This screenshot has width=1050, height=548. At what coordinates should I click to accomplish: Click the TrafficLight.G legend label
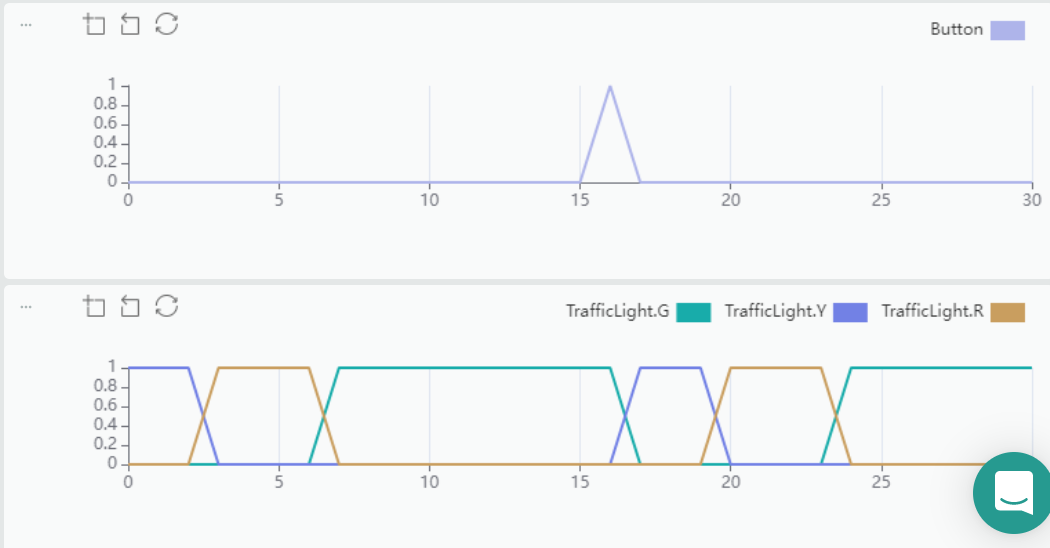(x=617, y=312)
